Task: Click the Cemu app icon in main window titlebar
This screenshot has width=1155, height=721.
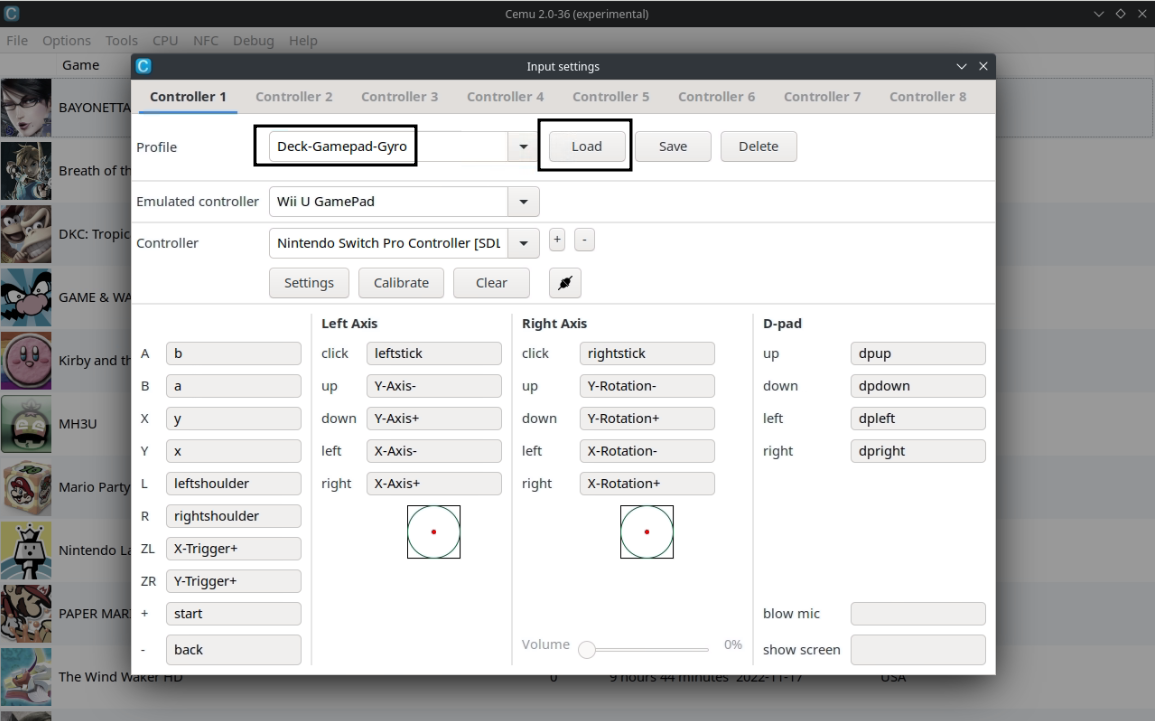Action: click(x=11, y=13)
